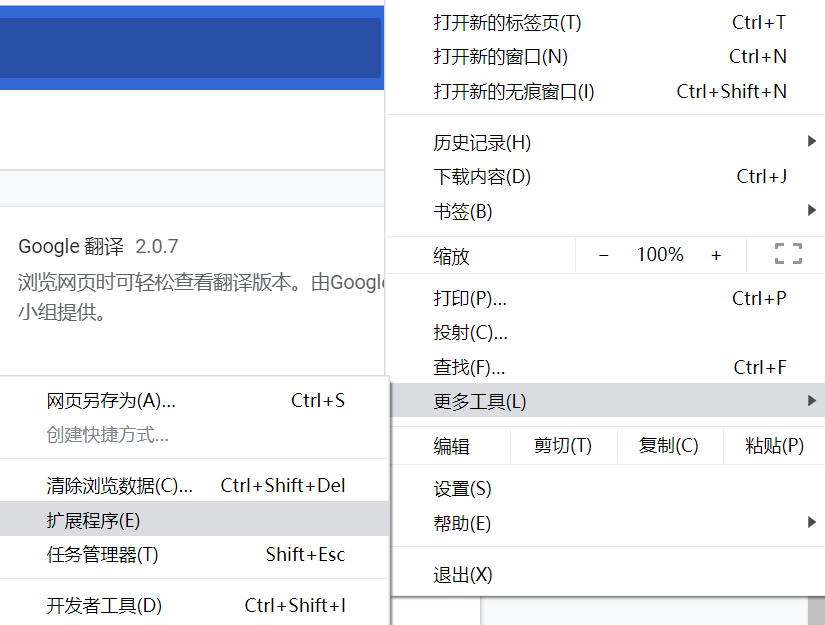The width and height of the screenshot is (825, 625).
Task: Select 扩展程序(E) in the submenu
Action: click(94, 520)
